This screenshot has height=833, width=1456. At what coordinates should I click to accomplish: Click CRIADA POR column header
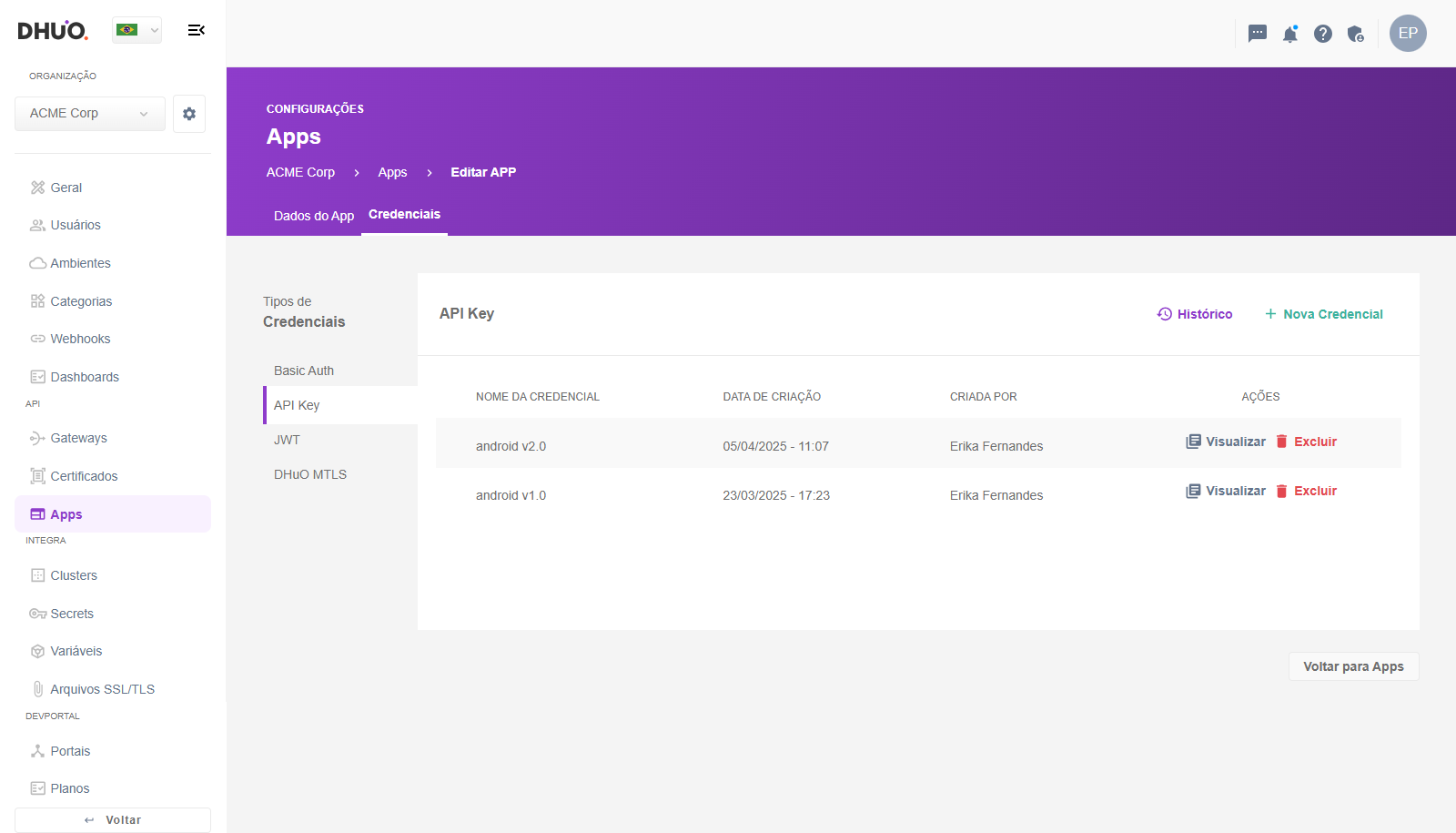[984, 397]
